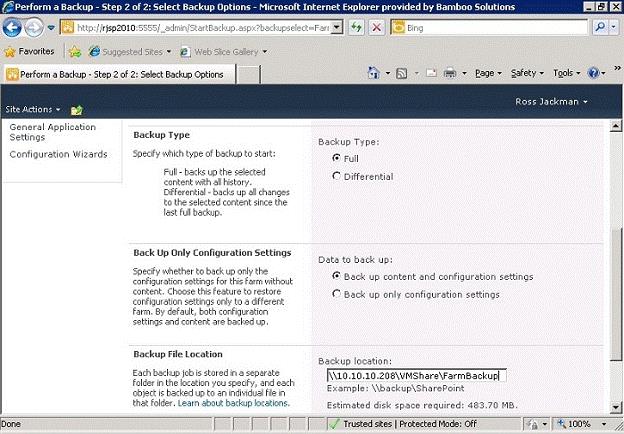The width and height of the screenshot is (624, 434).
Task: Open Learn about backup locations link
Action: tap(233, 403)
